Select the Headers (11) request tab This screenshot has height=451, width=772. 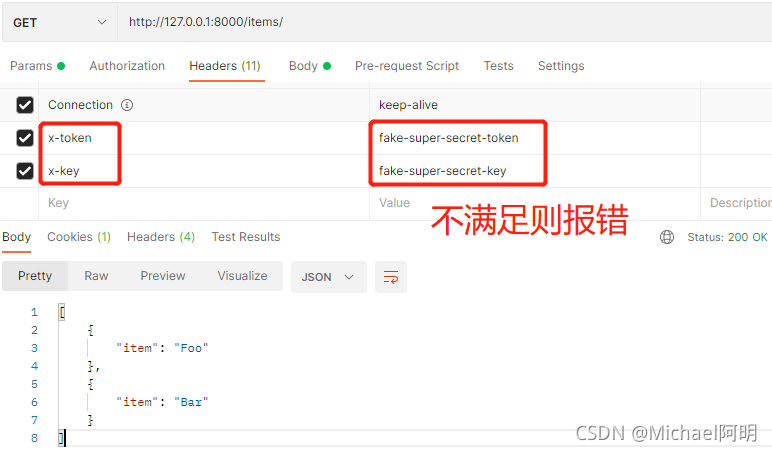225,66
